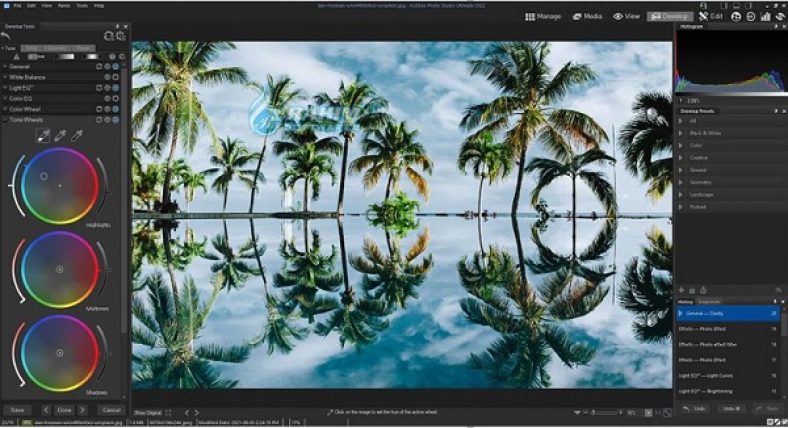Switch to Edit mode
The image size is (788, 428).
pos(711,17)
